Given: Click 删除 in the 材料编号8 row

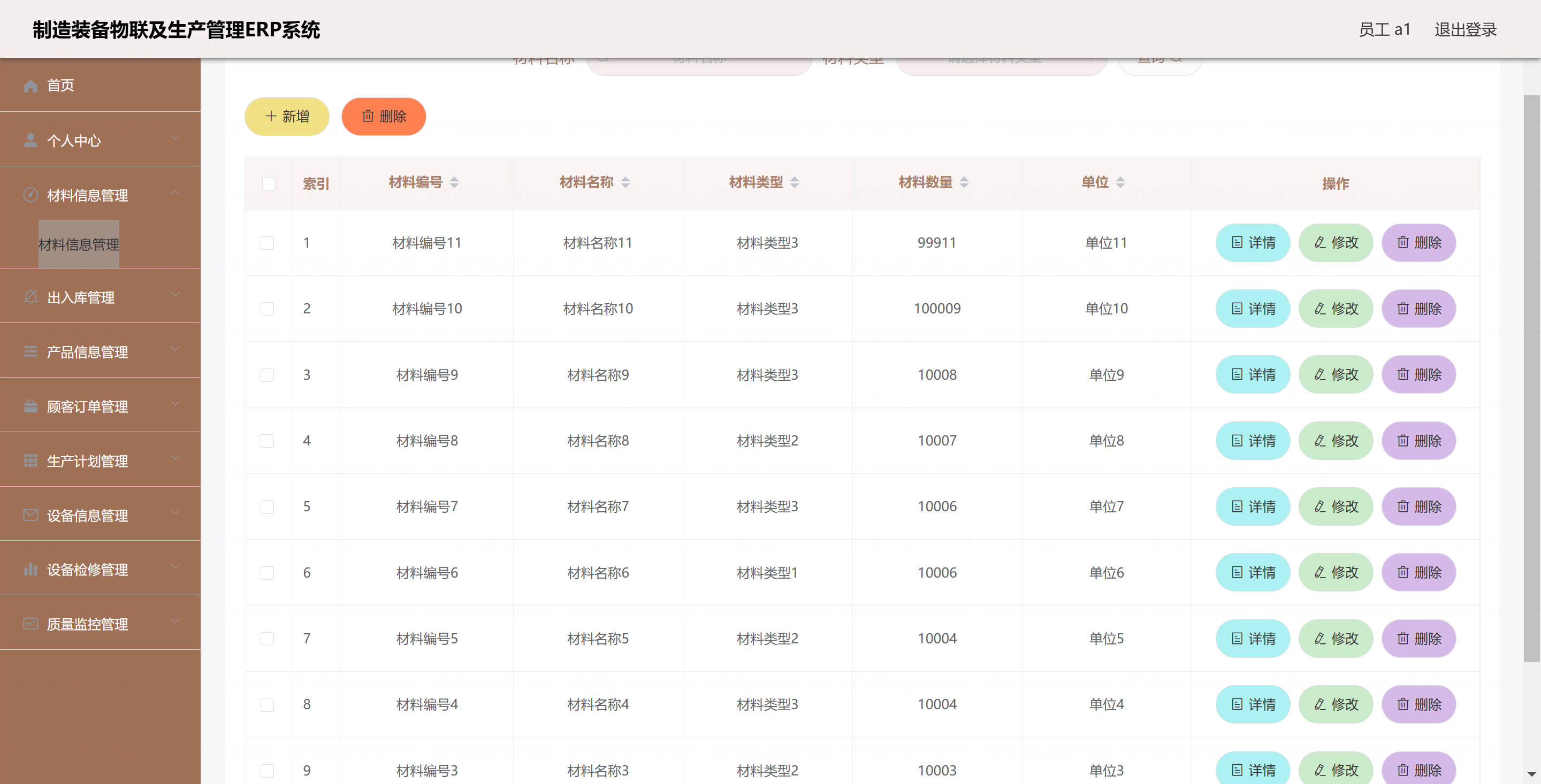Looking at the screenshot, I should 1418,441.
